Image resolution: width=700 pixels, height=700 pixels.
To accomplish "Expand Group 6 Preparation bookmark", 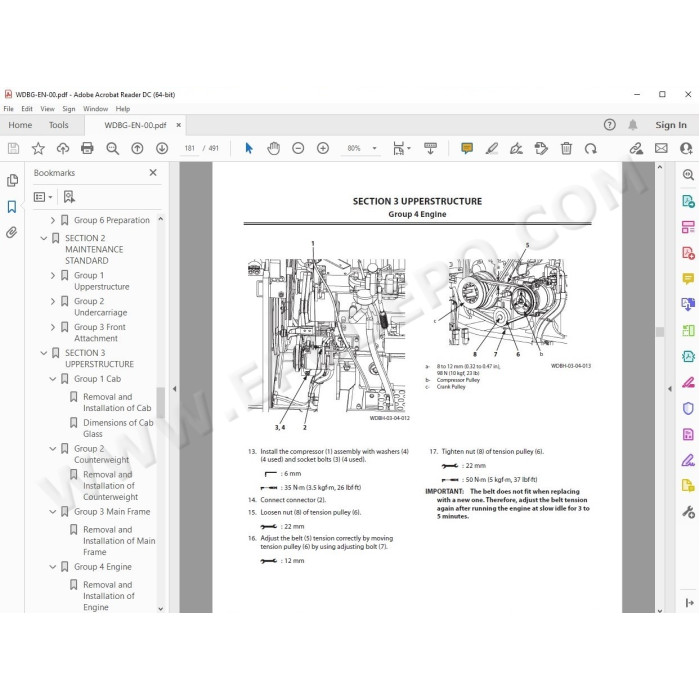I will 53,220.
